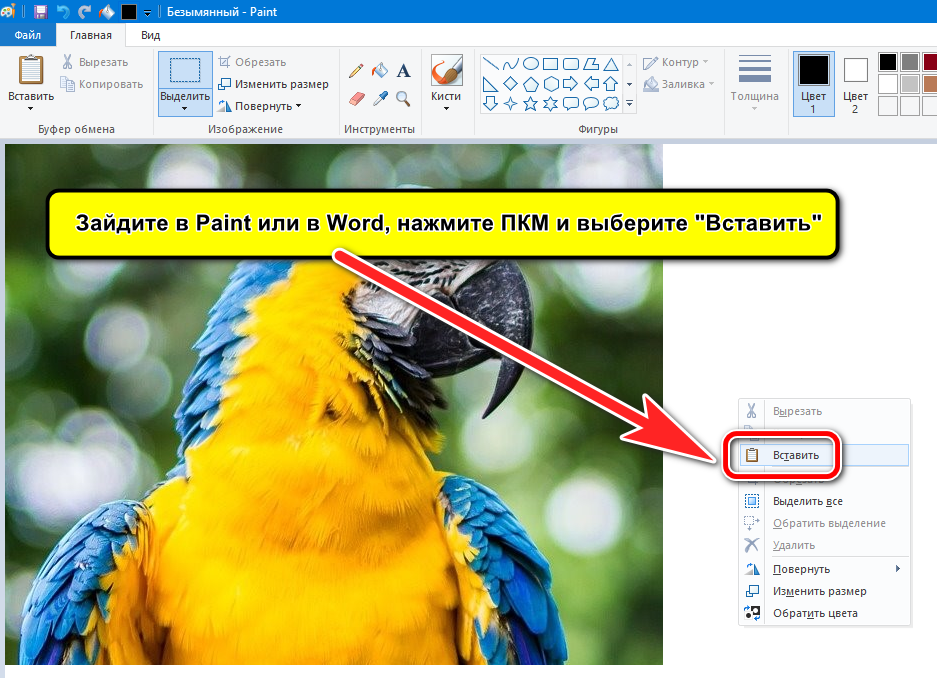This screenshot has height=678, width=937.
Task: Choose Вставить in the context menu
Action: (795, 455)
